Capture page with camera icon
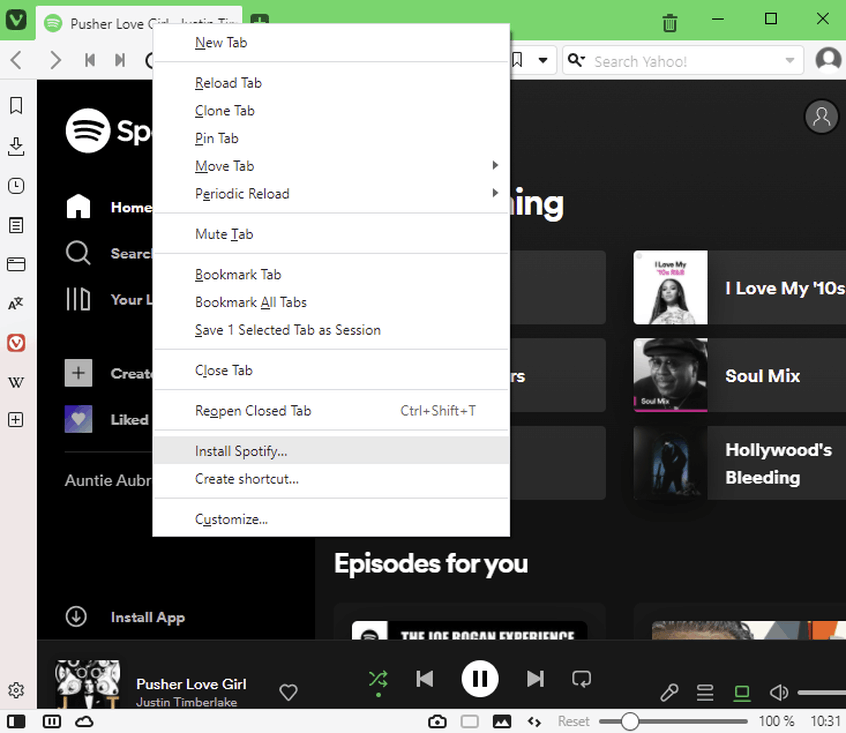The image size is (846, 733). pos(437,721)
